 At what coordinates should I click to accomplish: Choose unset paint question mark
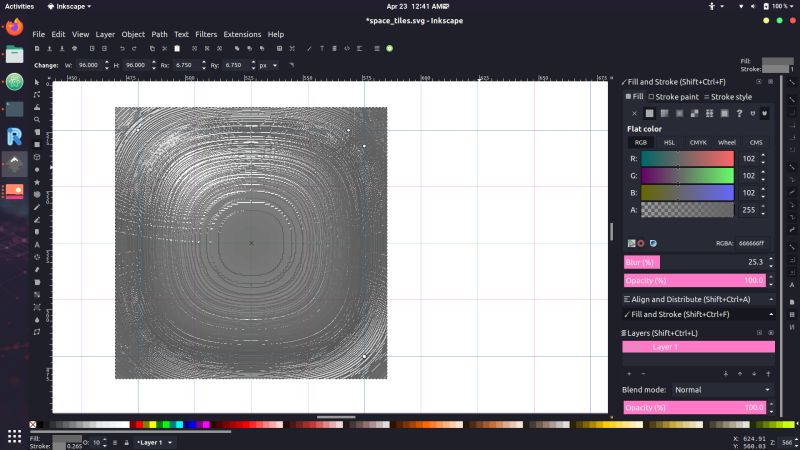[739, 113]
